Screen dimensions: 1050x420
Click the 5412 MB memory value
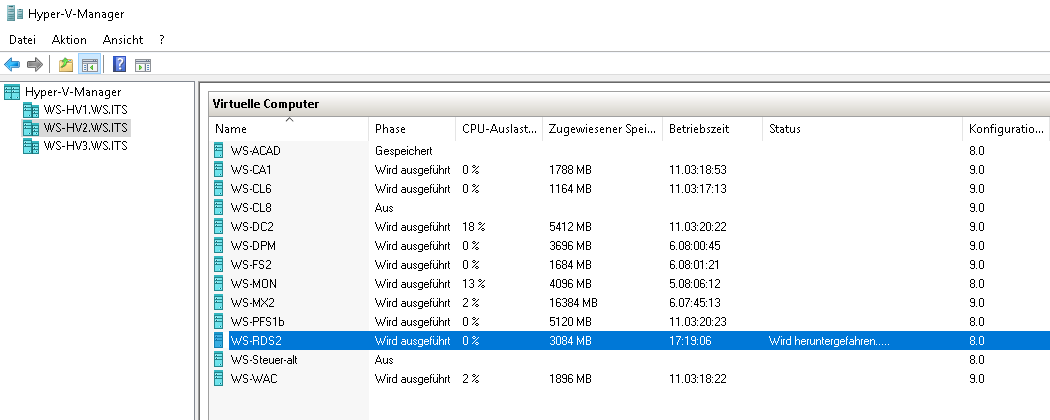coord(570,226)
